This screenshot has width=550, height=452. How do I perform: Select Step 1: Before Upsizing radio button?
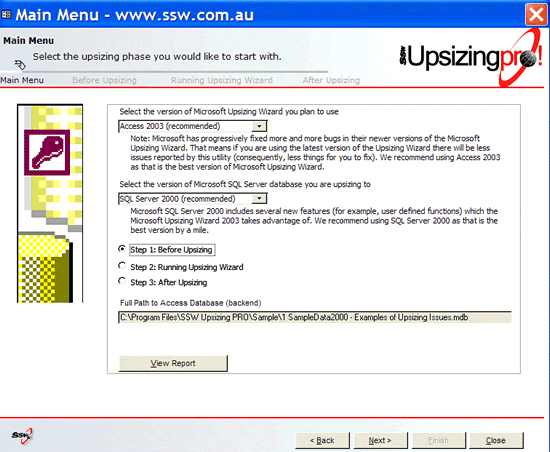pyautogui.click(x=122, y=249)
